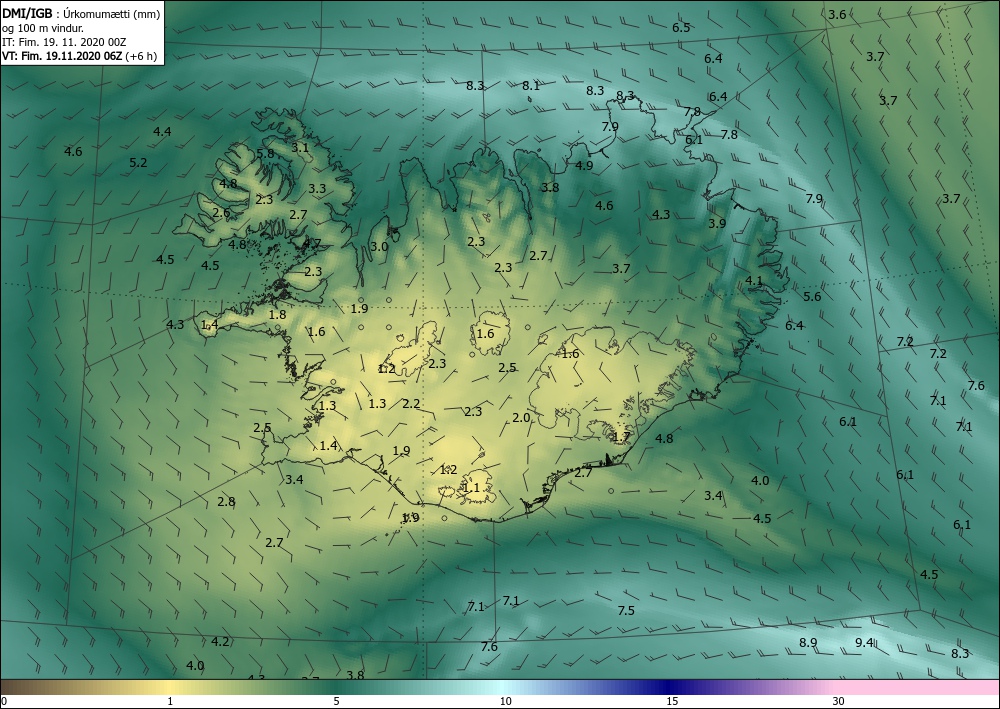Screen dimensions: 1000x709
Task: Click the 8.9 value in the bottom right
Action: (808, 643)
